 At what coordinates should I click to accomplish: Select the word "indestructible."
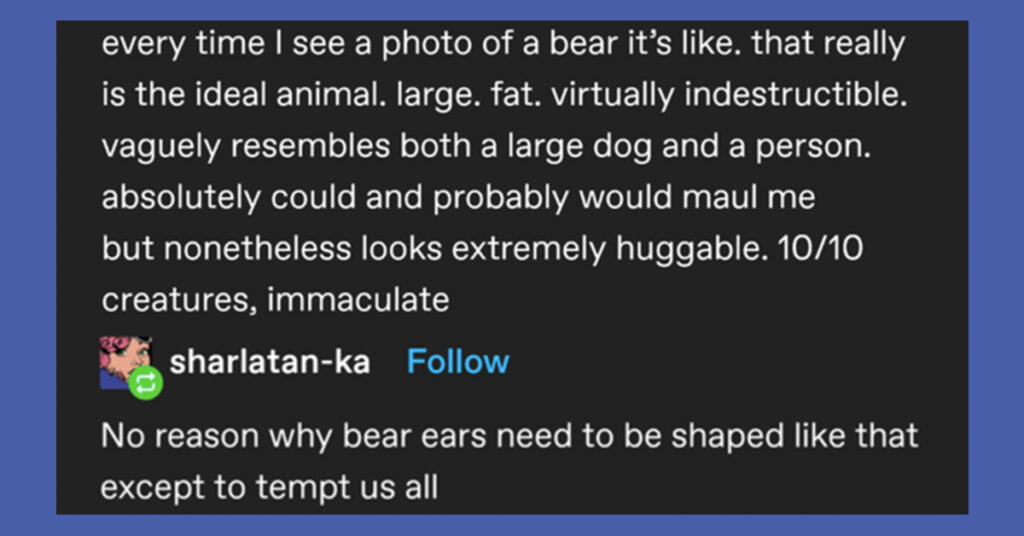coord(795,95)
